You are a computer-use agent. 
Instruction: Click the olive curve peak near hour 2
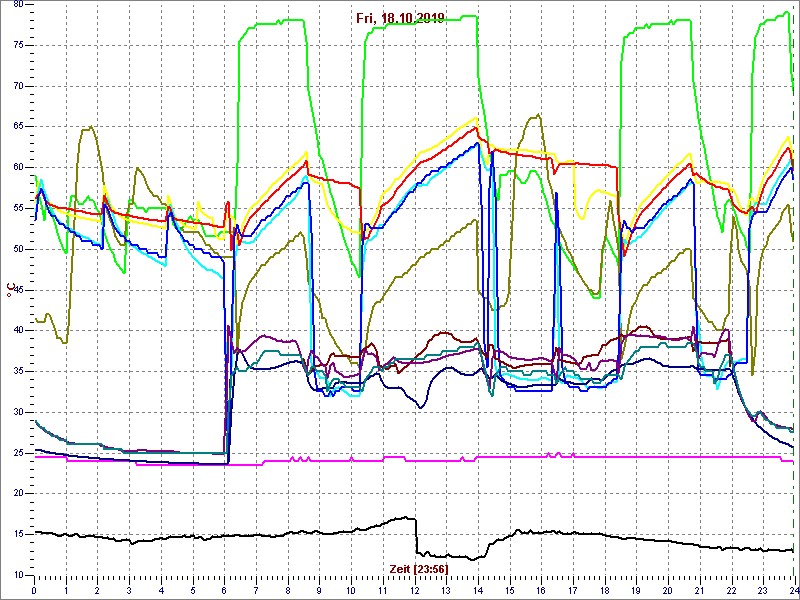90,127
